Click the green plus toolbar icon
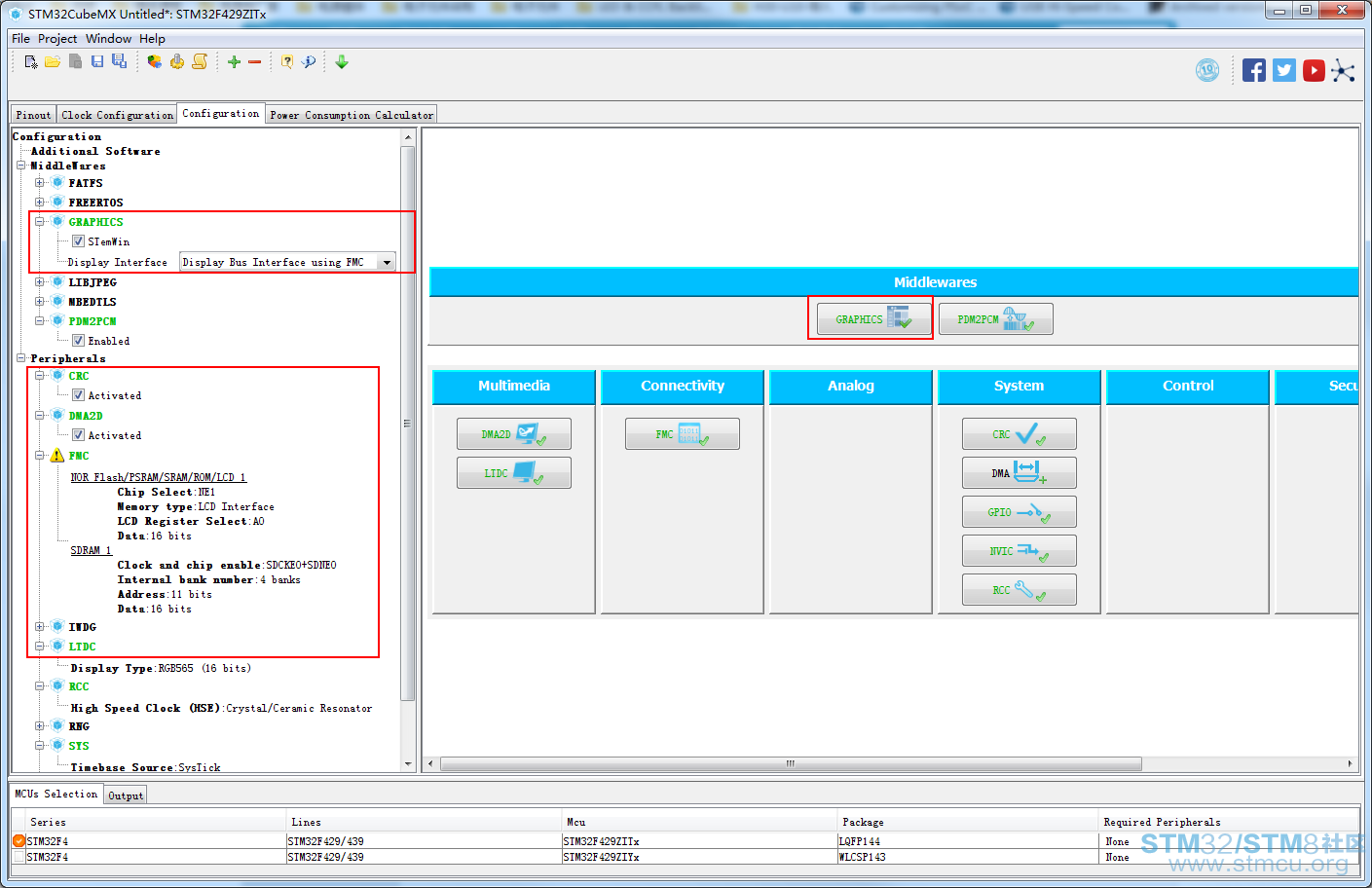This screenshot has height=888, width=1372. pos(234,62)
